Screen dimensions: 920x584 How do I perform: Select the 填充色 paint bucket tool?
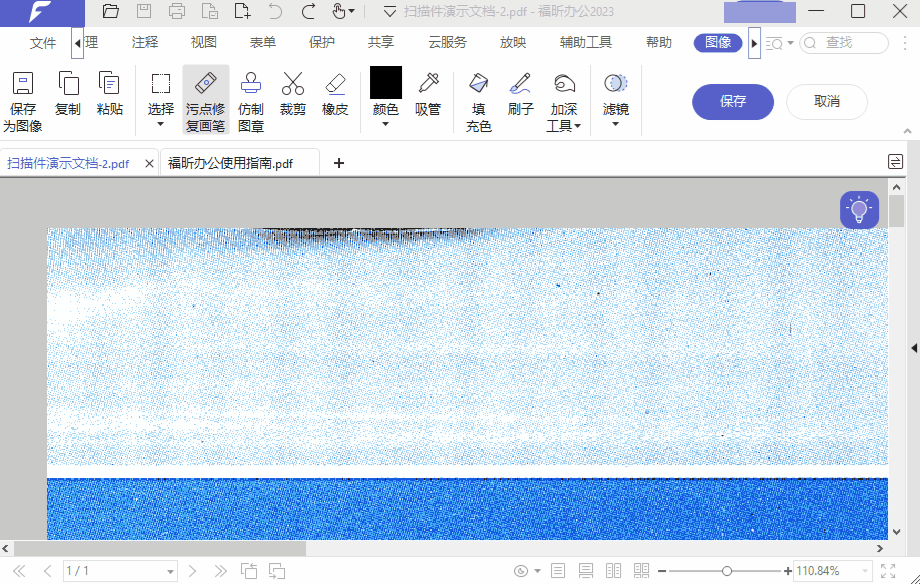point(479,99)
